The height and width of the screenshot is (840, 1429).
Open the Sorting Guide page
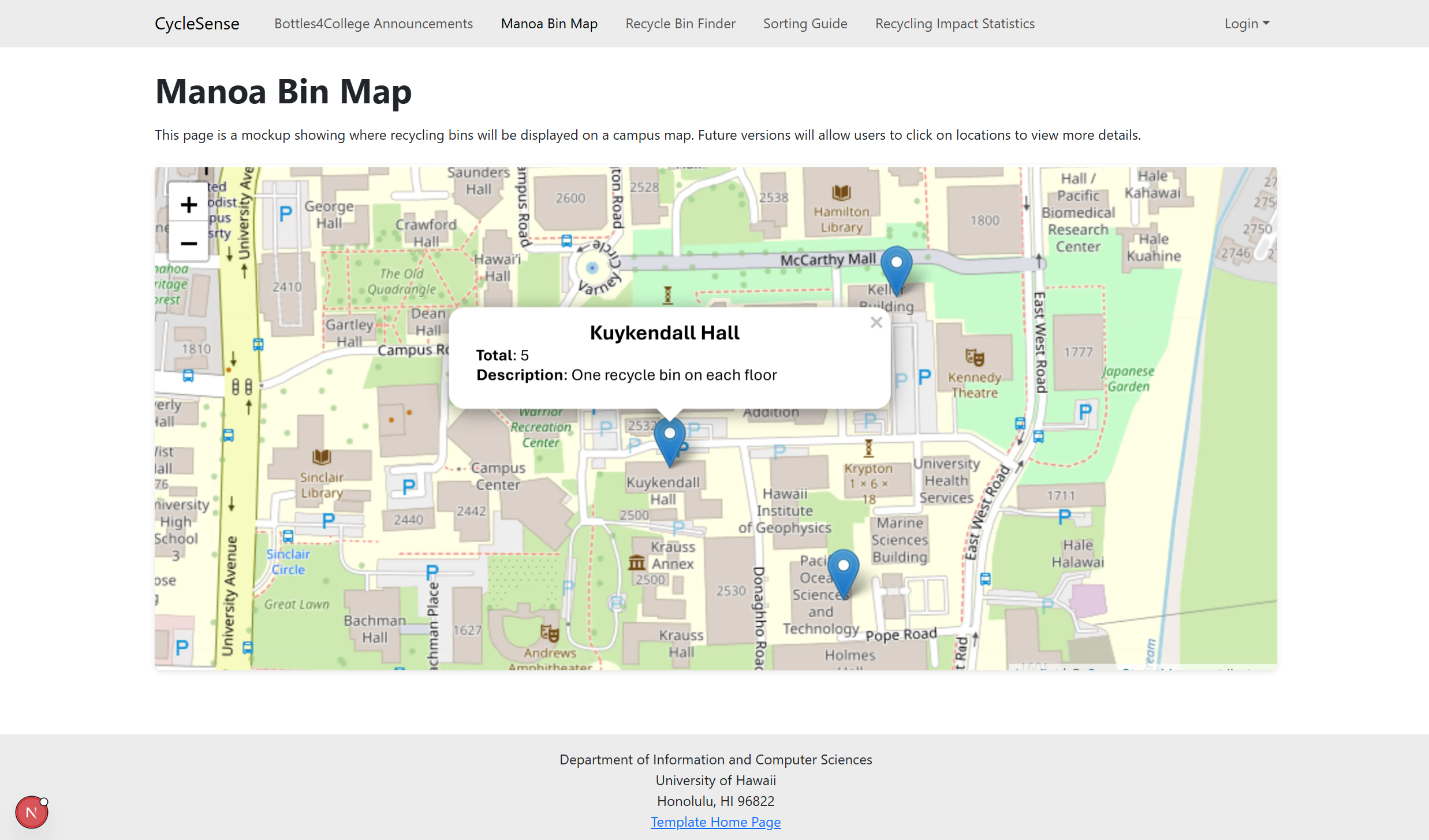805,24
